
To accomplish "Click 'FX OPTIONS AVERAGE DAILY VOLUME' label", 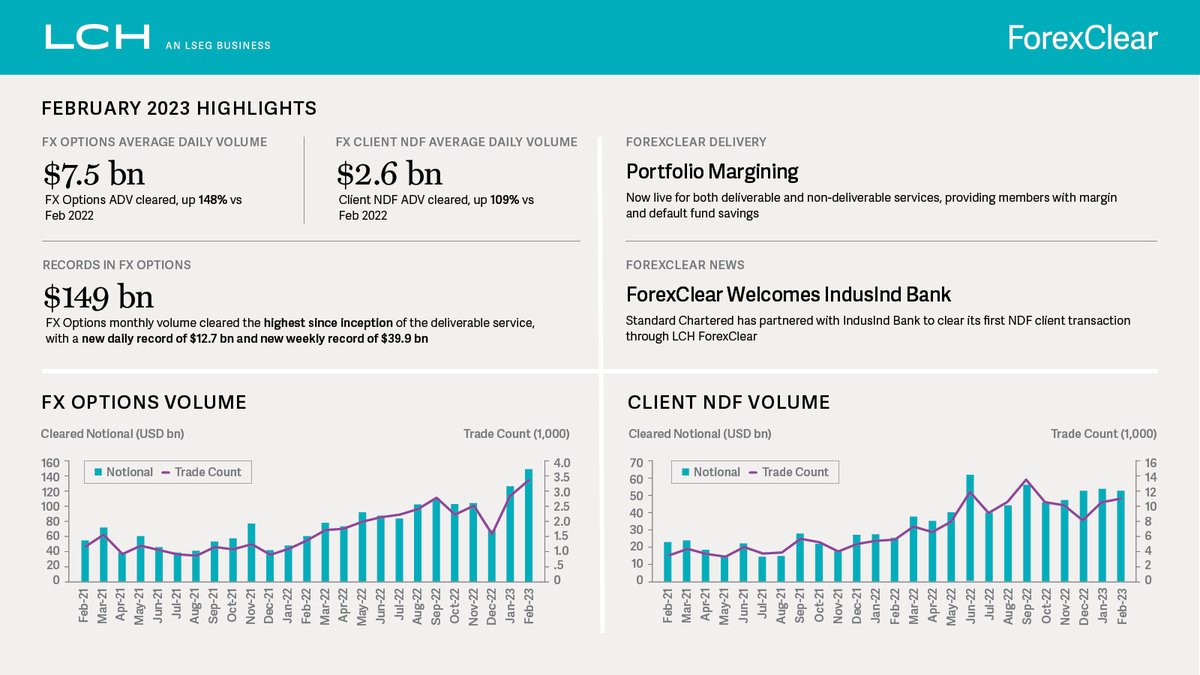I will point(154,142).
